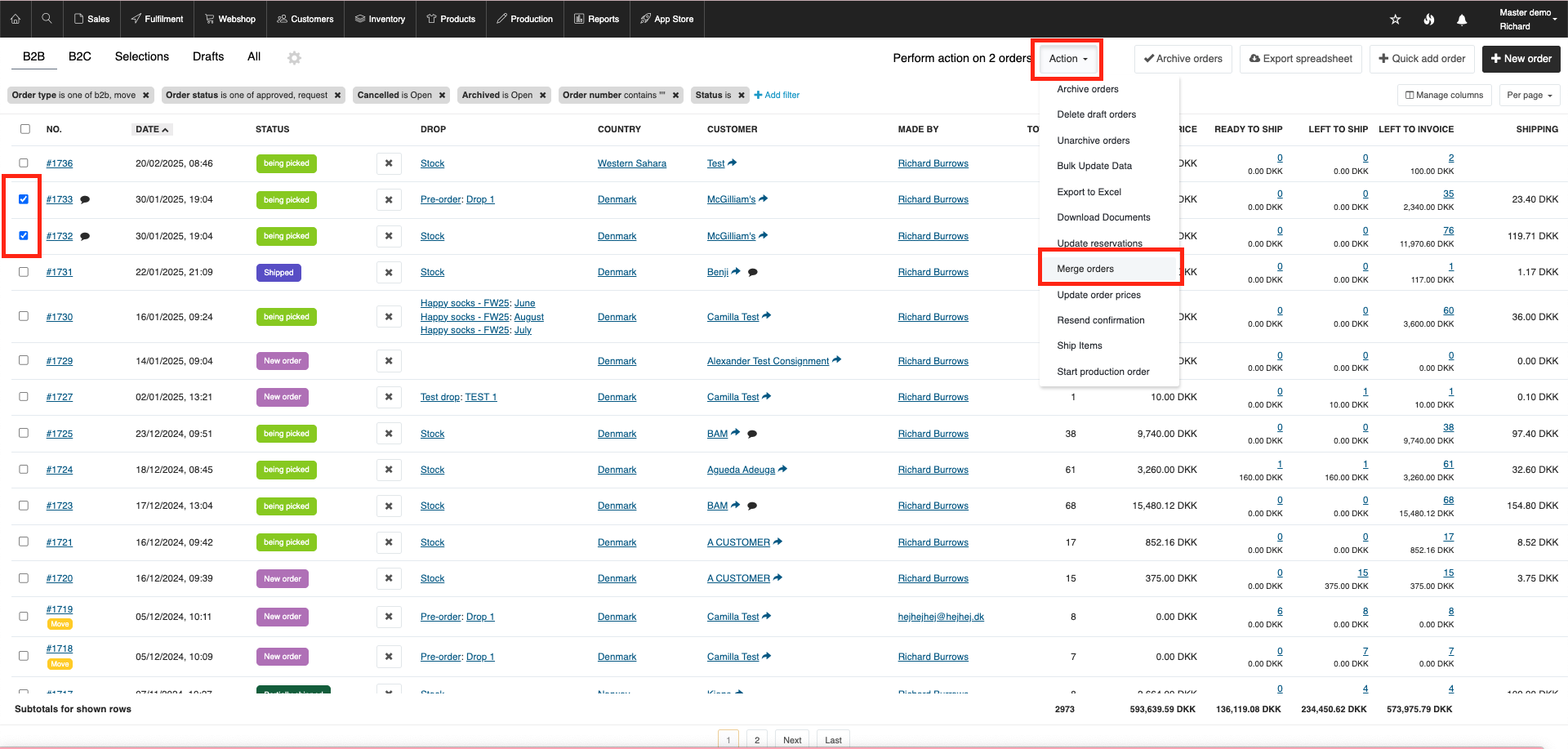The width and height of the screenshot is (1568, 749).
Task: Go to page 2 of results
Action: (x=757, y=740)
